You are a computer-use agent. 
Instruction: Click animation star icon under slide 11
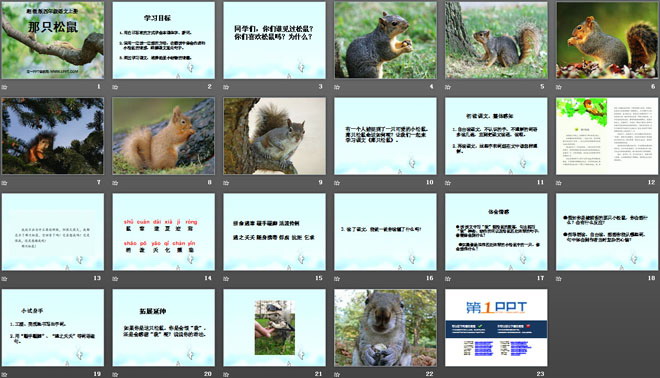[x=448, y=183]
